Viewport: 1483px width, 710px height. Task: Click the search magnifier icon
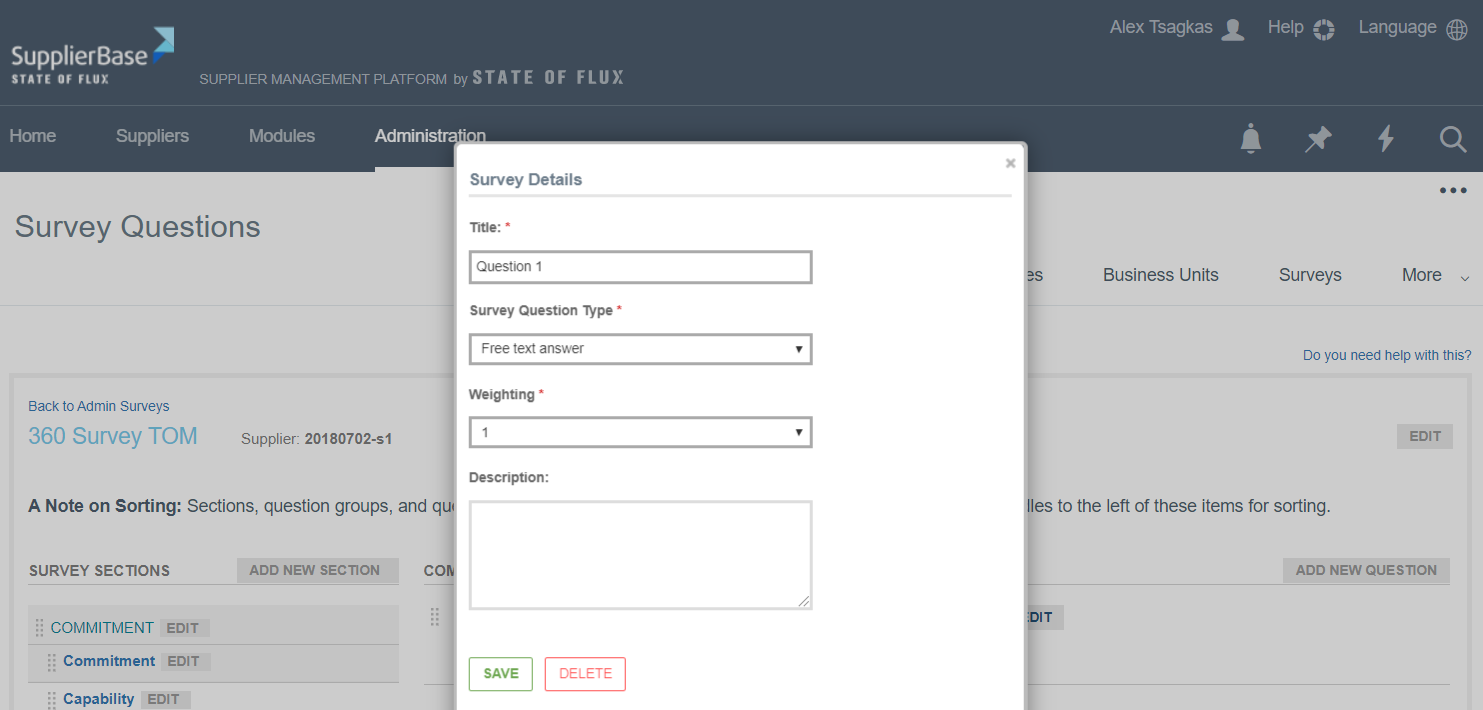click(x=1453, y=138)
